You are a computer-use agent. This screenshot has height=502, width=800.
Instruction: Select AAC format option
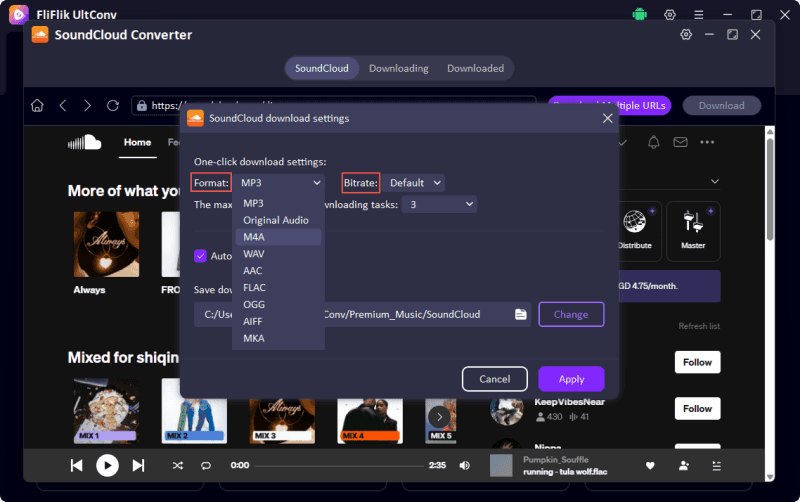click(278, 270)
